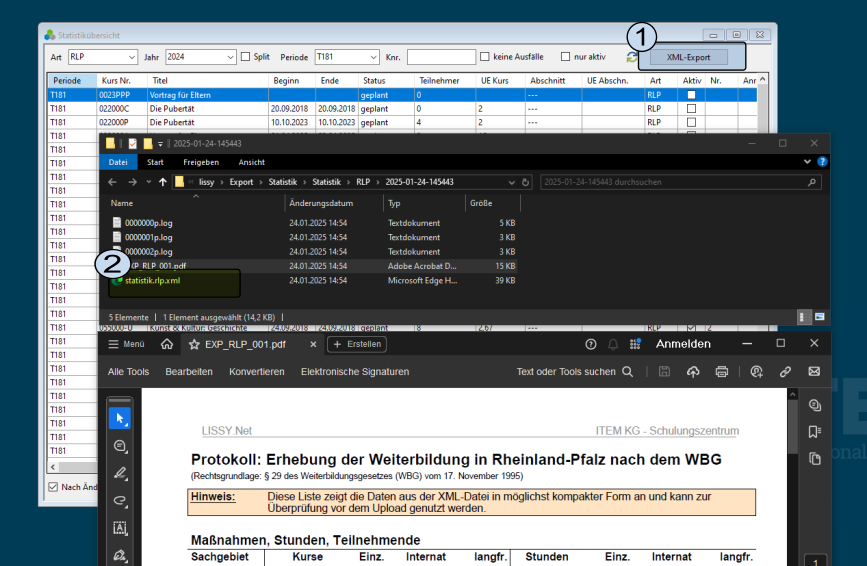Toggle Aktiv checkbox for course 022000C
The height and width of the screenshot is (566, 867).
tap(691, 109)
